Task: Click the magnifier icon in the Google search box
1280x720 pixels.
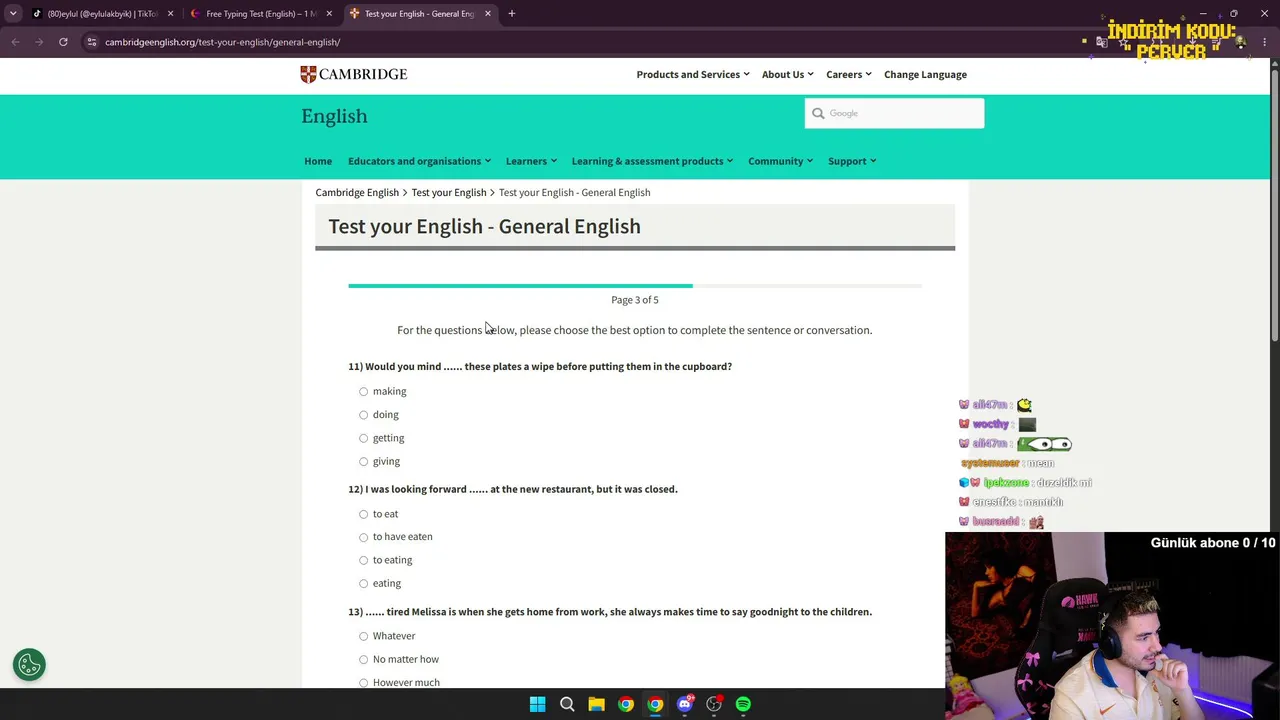Action: tap(818, 113)
